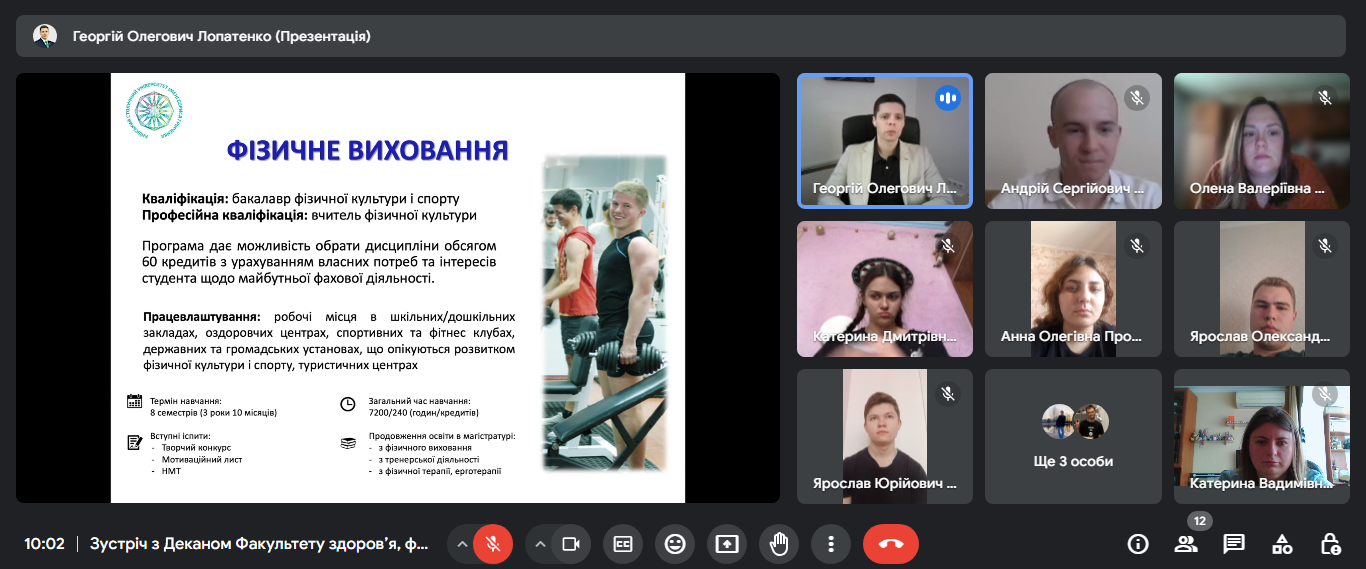The width and height of the screenshot is (1366, 569).
Task: Open the Ще 3 особи tile
Action: click(x=1073, y=437)
